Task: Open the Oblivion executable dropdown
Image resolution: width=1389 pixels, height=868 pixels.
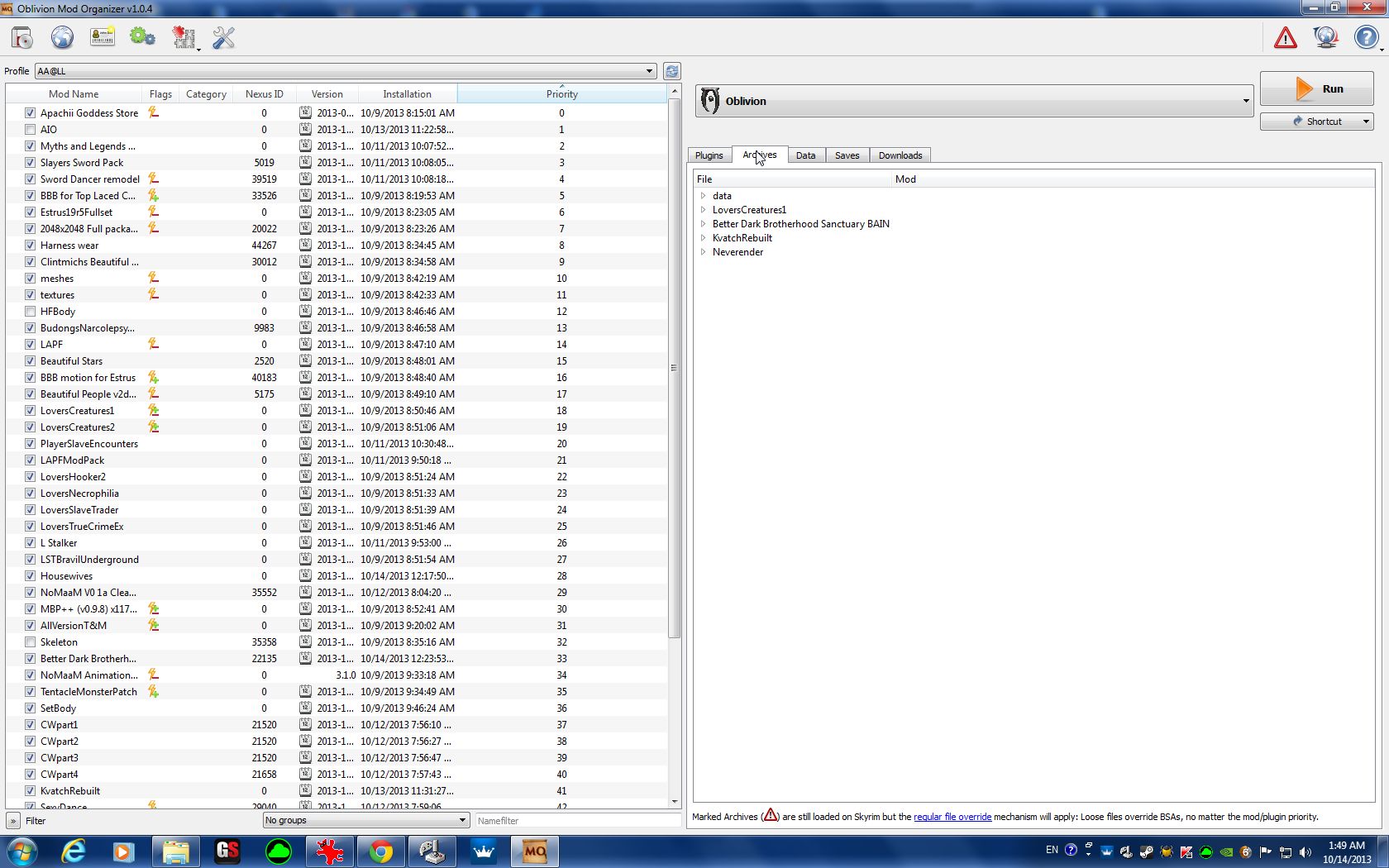Action: coord(974,101)
